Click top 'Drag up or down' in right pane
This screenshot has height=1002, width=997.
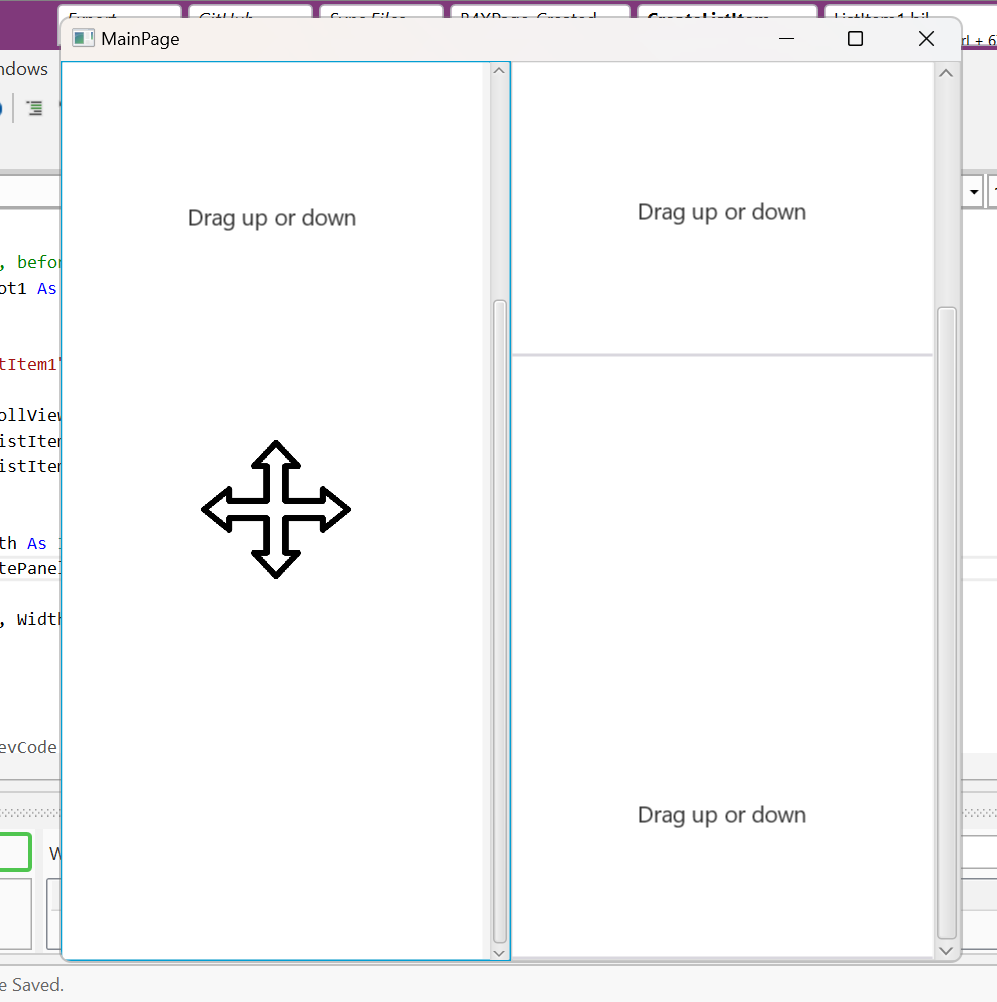722,212
